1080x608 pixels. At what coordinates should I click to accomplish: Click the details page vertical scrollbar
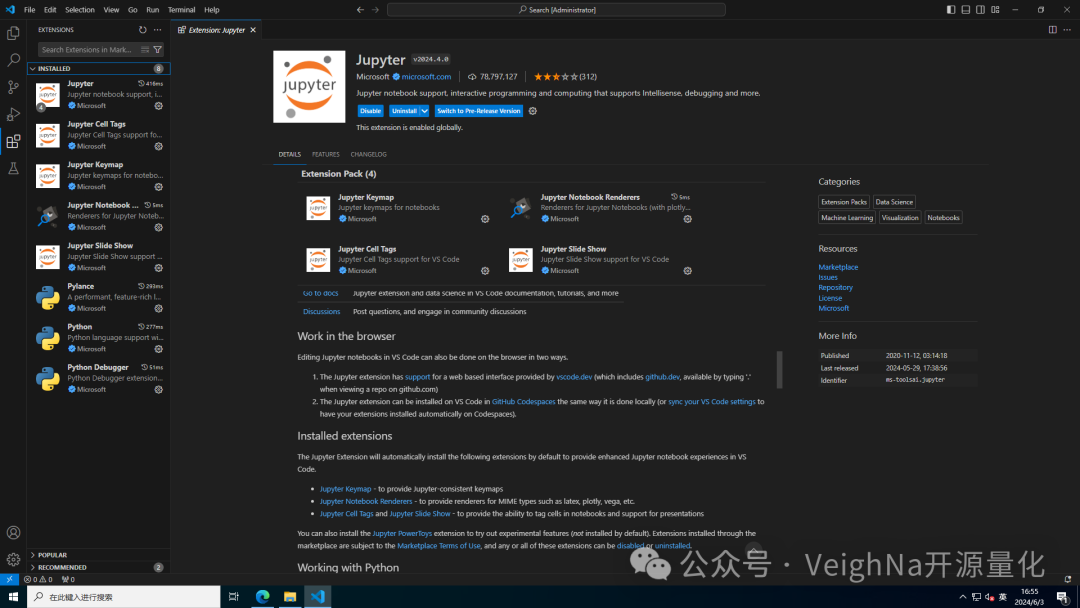click(780, 370)
